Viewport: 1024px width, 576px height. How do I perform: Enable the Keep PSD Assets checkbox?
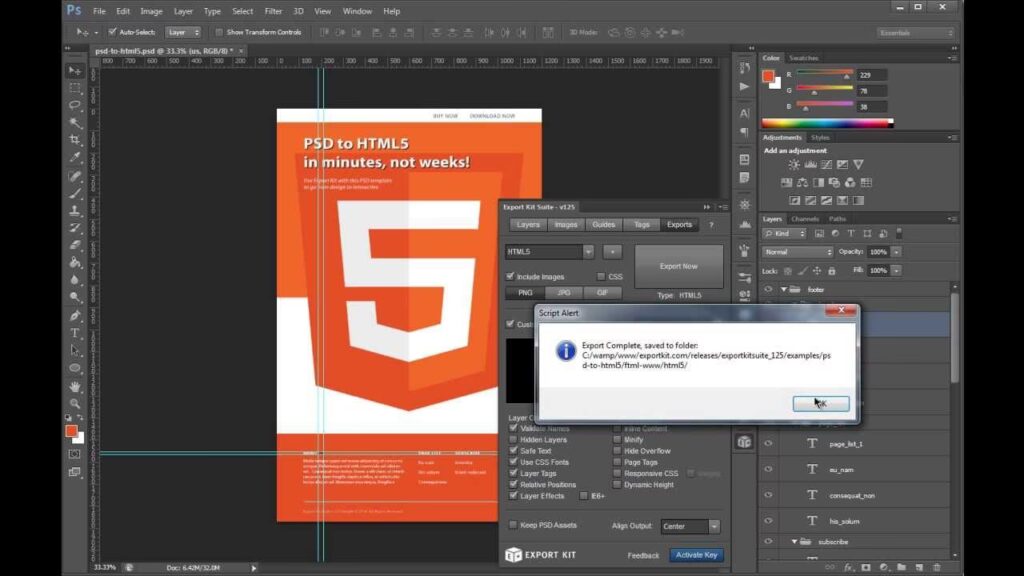(x=514, y=525)
